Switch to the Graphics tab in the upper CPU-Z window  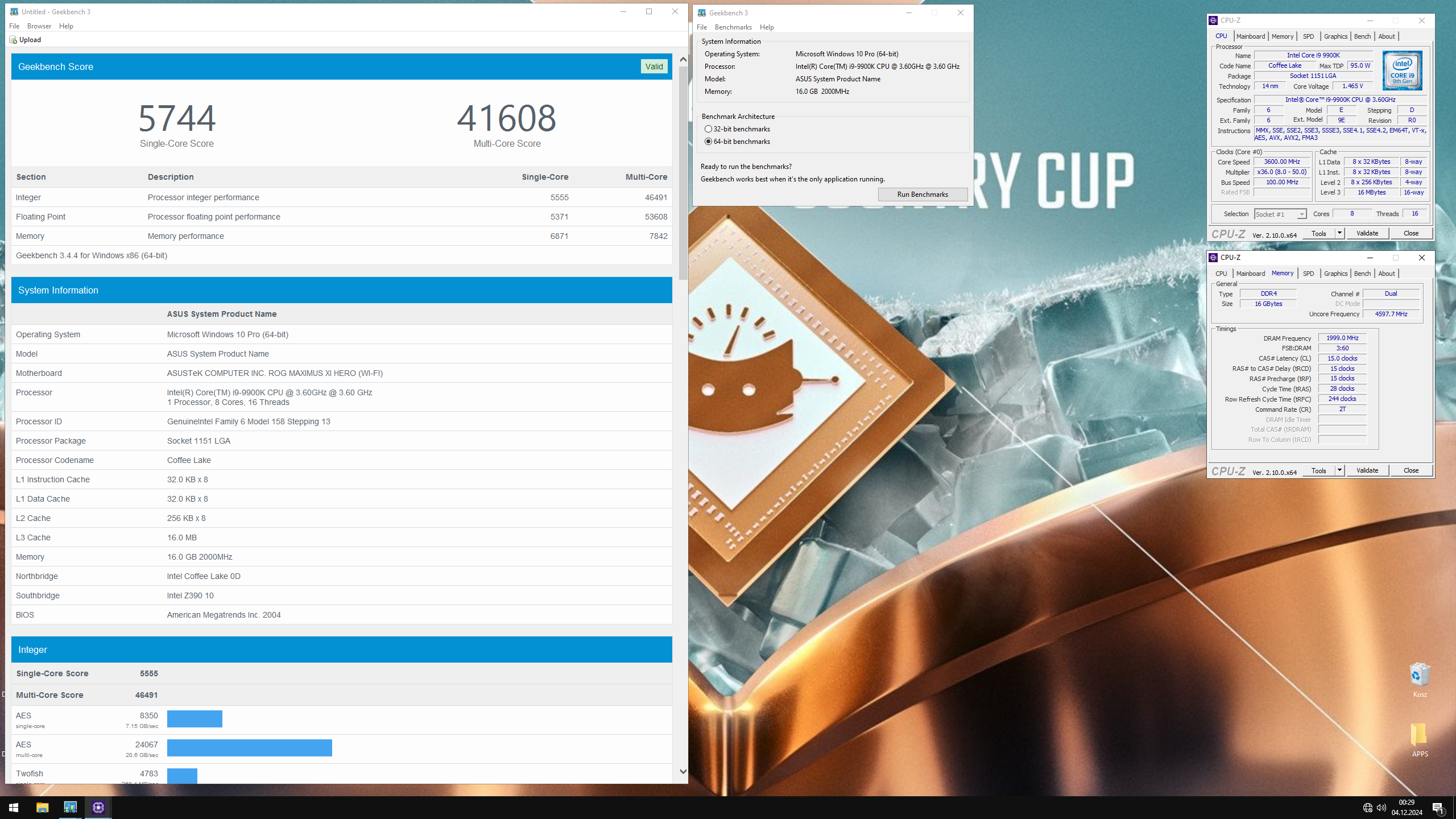[1335, 36]
